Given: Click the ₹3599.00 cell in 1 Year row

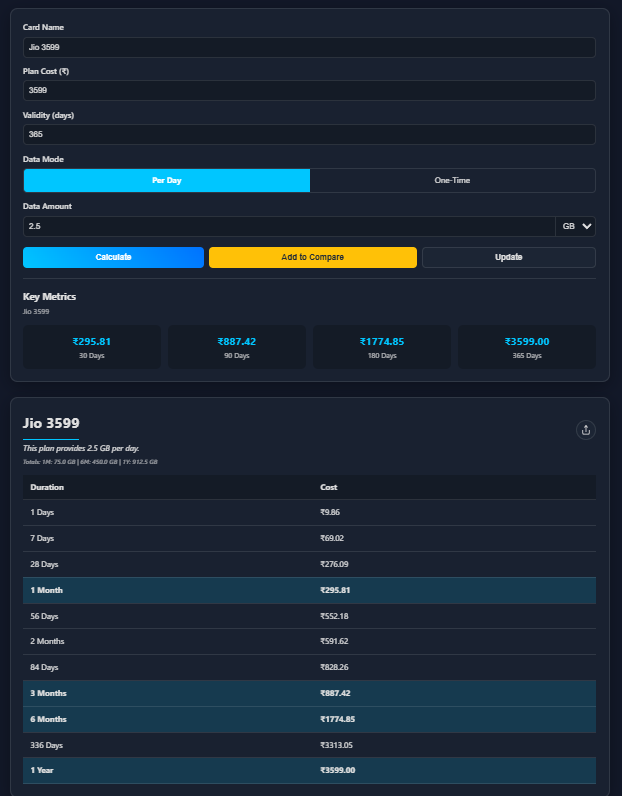Looking at the screenshot, I should click(338, 771).
